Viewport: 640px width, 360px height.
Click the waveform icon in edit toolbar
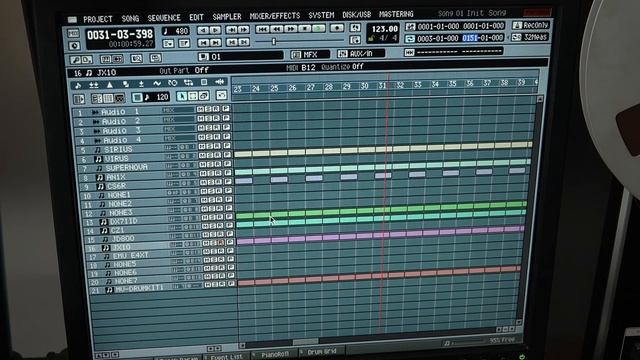[x=220, y=82]
